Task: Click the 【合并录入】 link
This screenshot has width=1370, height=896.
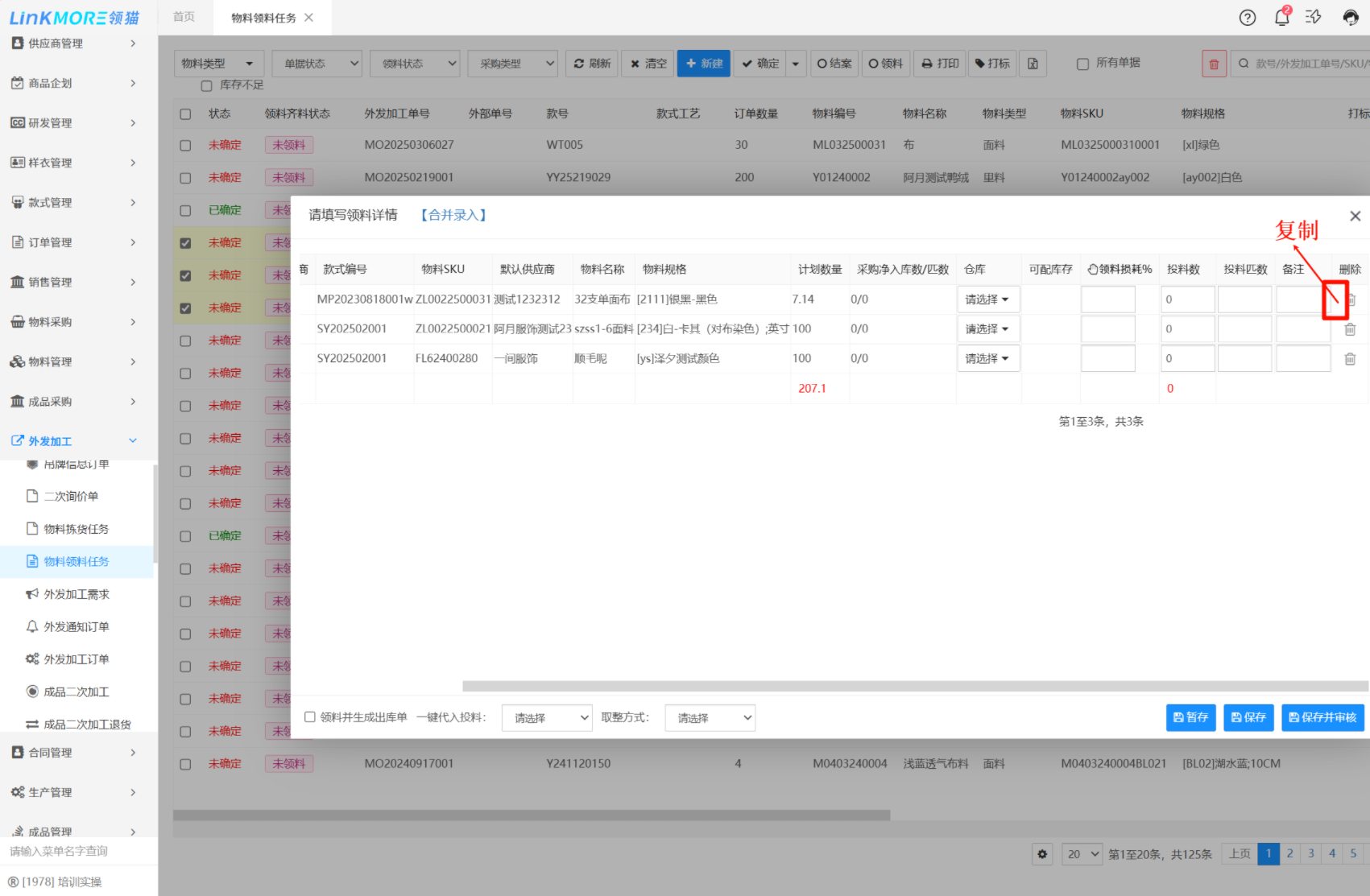Action: pos(453,215)
